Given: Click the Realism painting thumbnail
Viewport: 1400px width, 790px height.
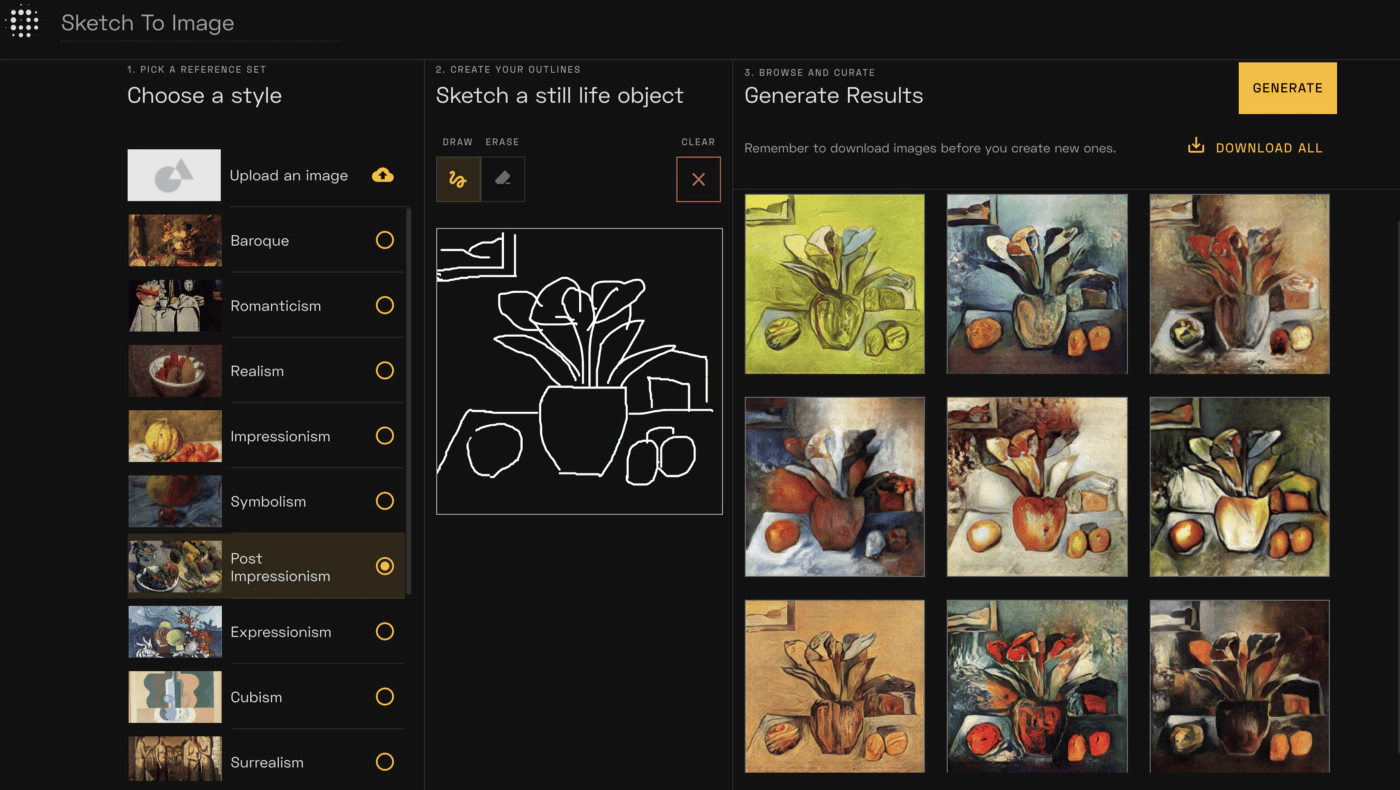Looking at the screenshot, I should [x=175, y=371].
